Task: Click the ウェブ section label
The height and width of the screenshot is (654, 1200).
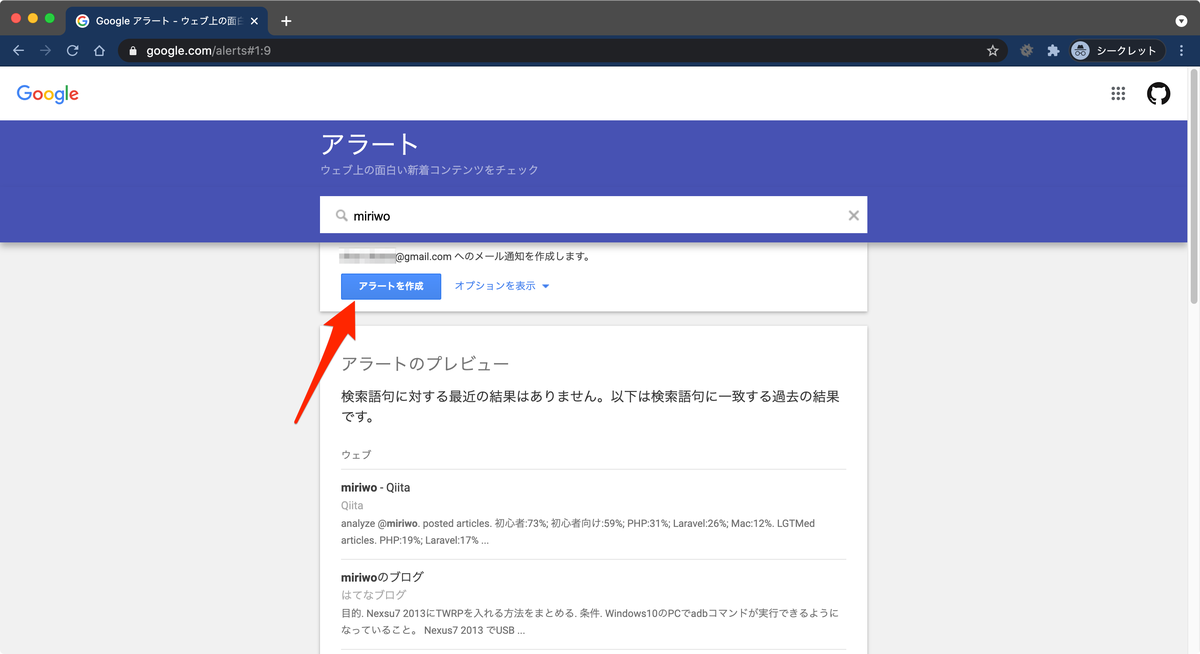Action: tap(356, 454)
